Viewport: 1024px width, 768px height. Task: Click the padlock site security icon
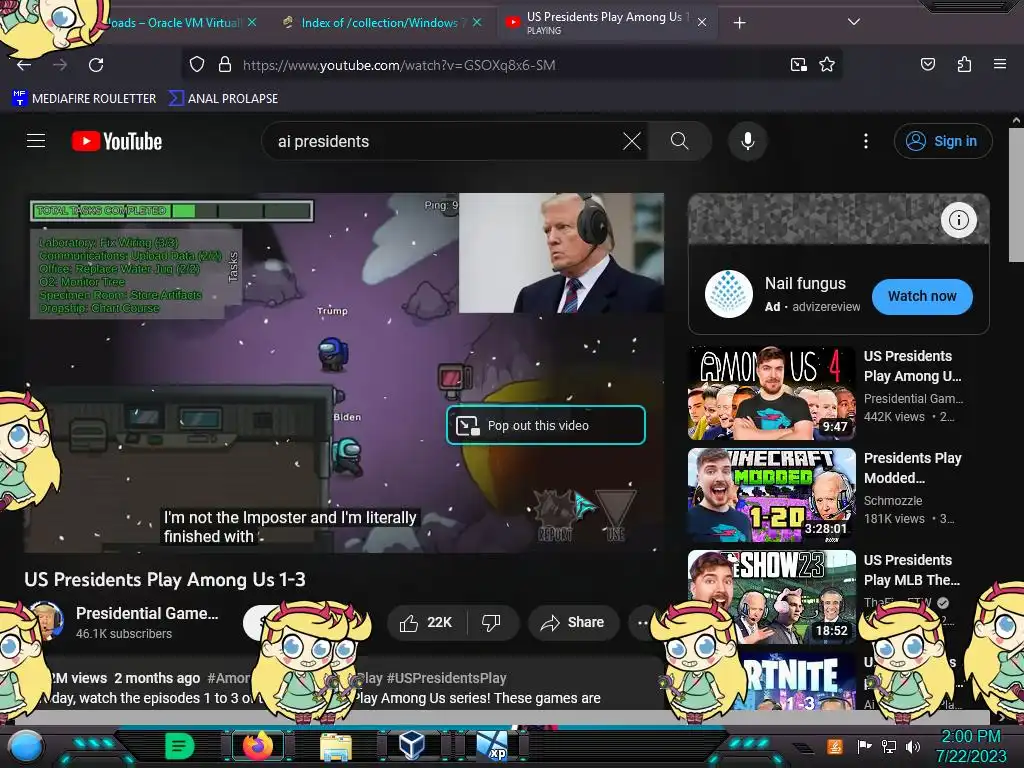tap(225, 65)
